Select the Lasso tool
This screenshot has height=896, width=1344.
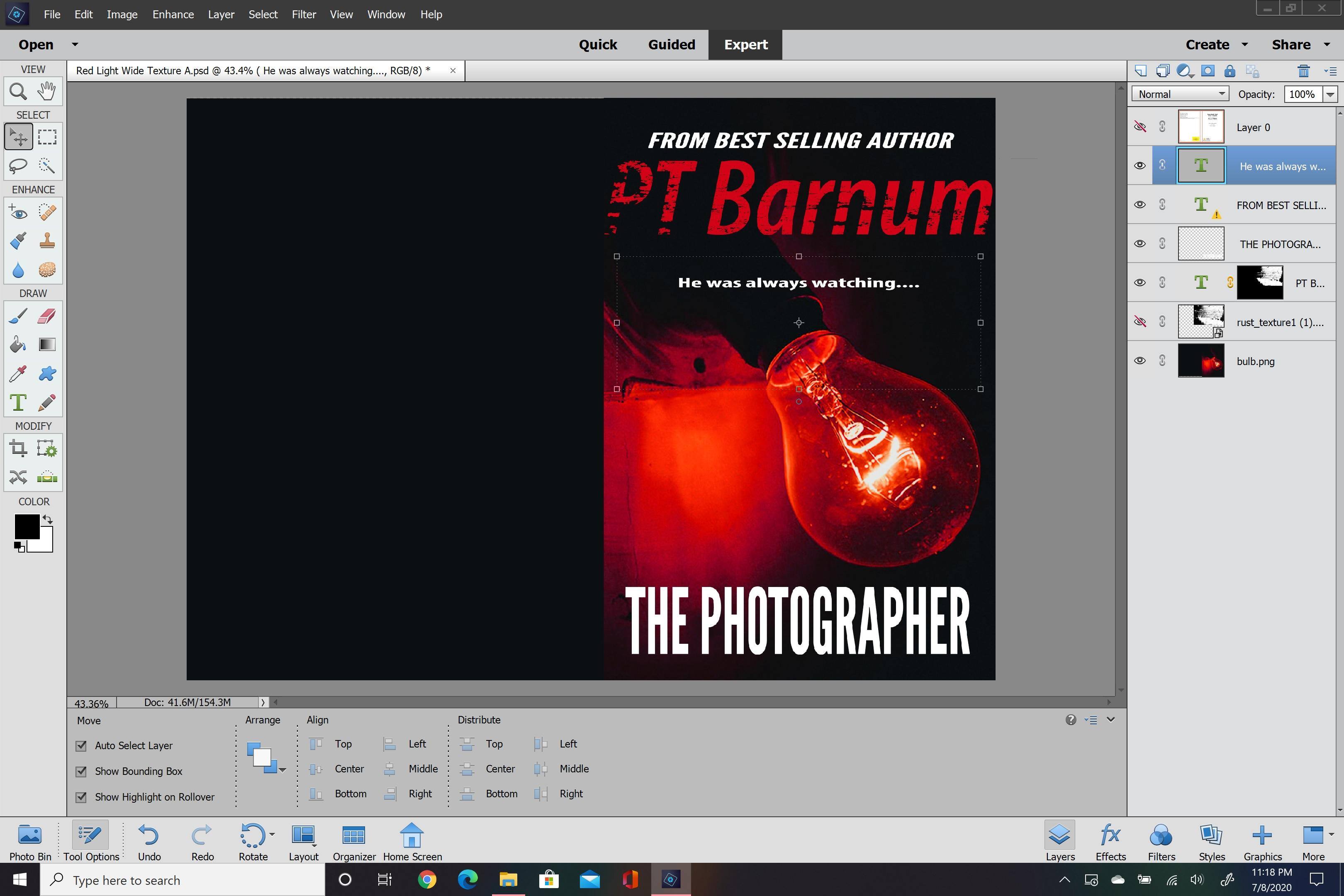18,166
